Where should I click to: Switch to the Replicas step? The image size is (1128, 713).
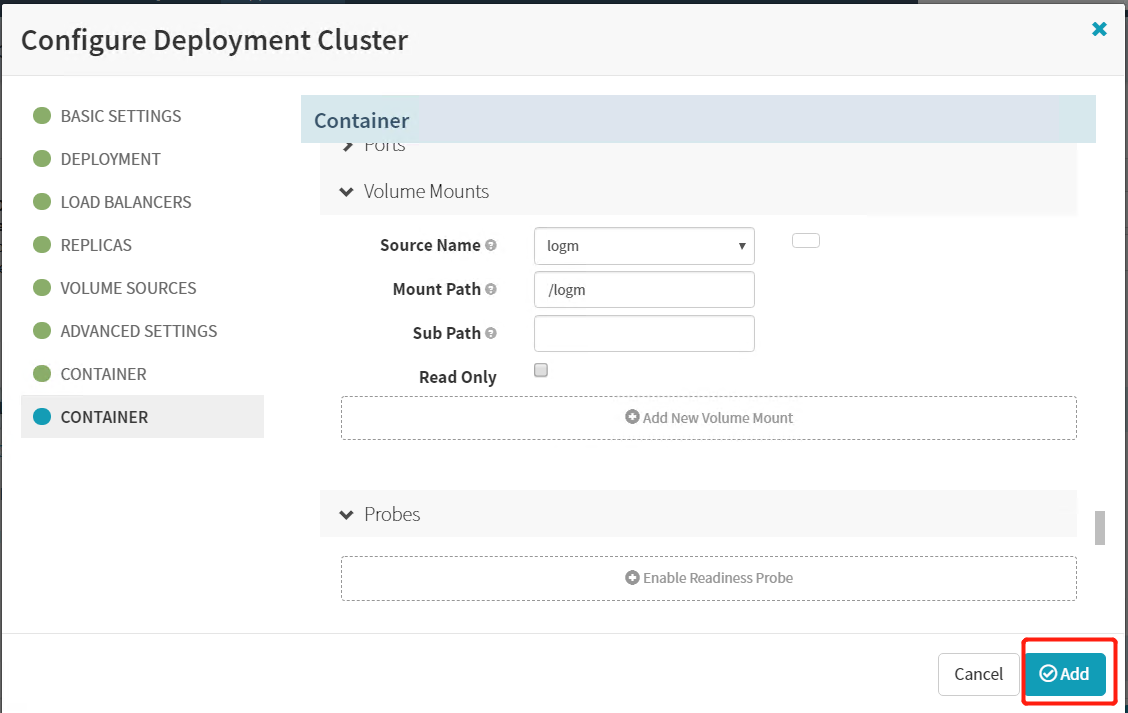point(96,245)
